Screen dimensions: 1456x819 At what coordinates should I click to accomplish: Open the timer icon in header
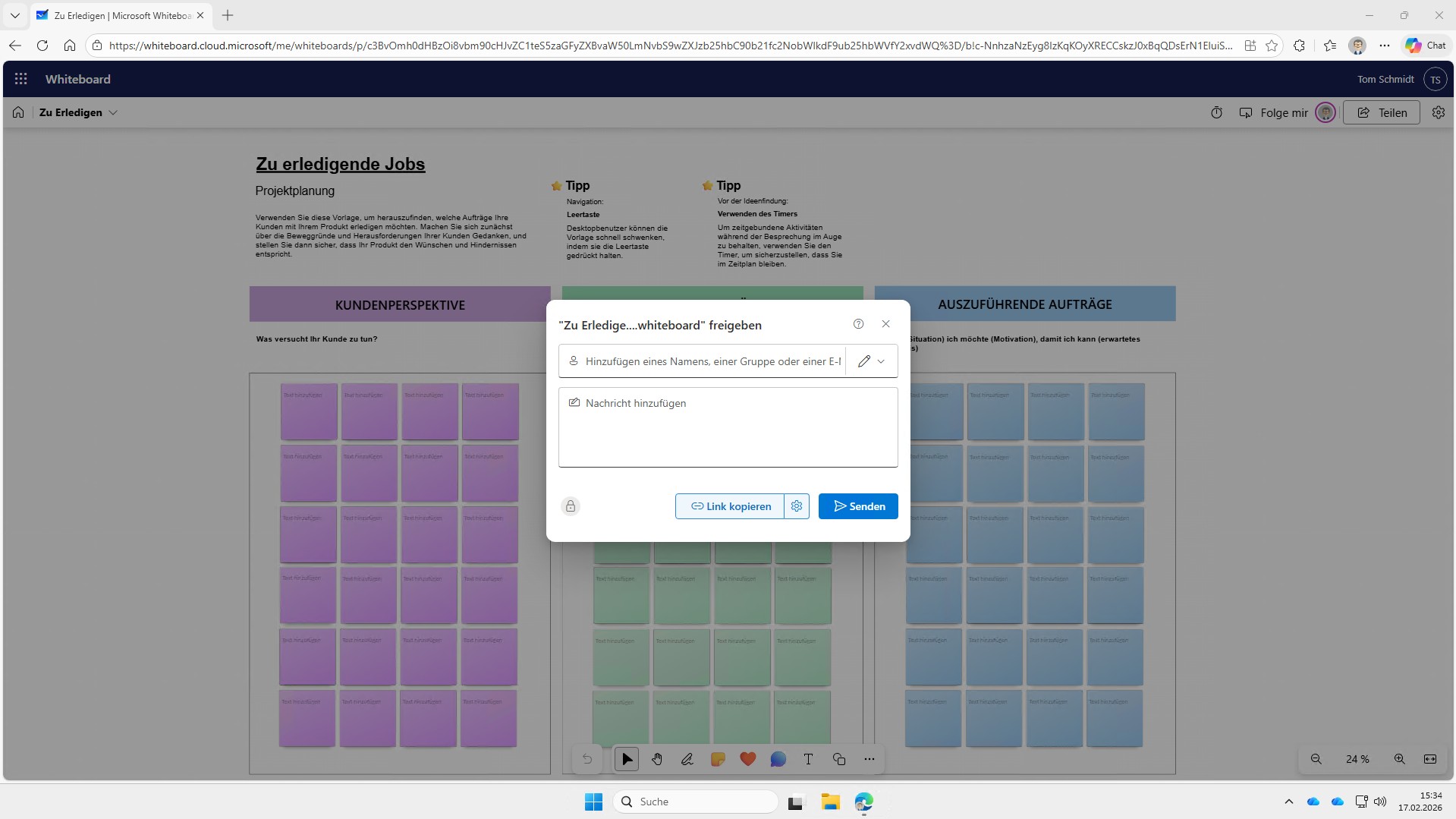tap(1216, 112)
